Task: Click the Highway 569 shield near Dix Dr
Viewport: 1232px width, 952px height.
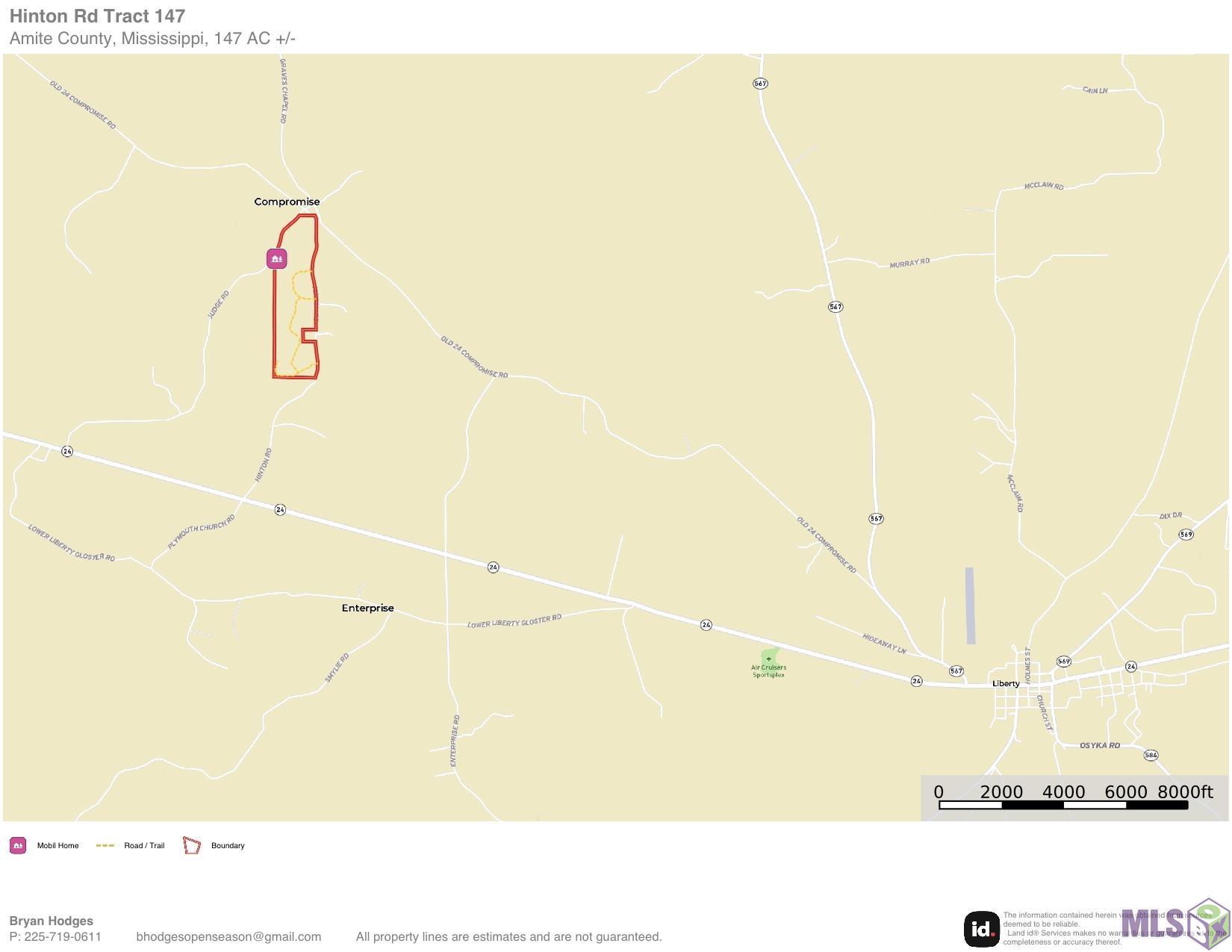Action: 1186,534
